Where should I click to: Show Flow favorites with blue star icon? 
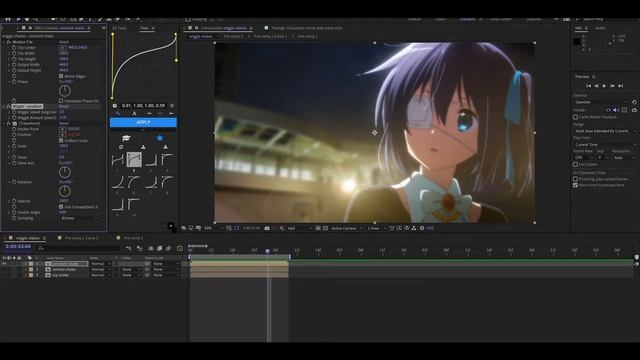[x=160, y=138]
